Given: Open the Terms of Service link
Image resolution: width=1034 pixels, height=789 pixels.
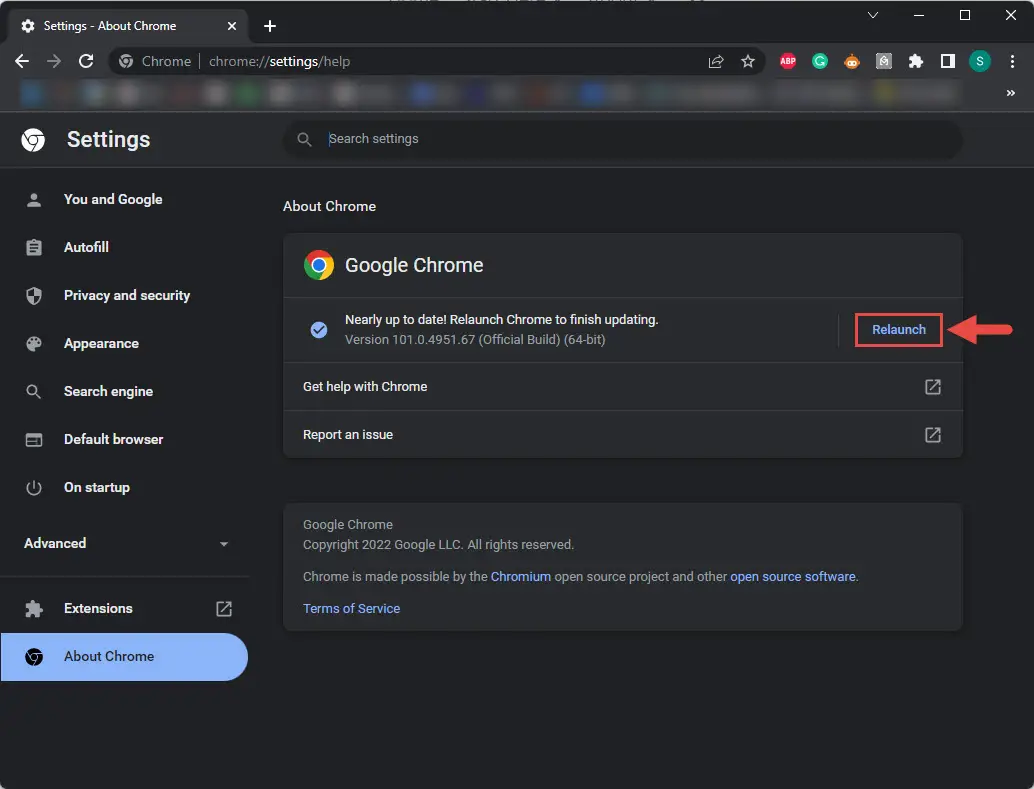Looking at the screenshot, I should coord(351,608).
